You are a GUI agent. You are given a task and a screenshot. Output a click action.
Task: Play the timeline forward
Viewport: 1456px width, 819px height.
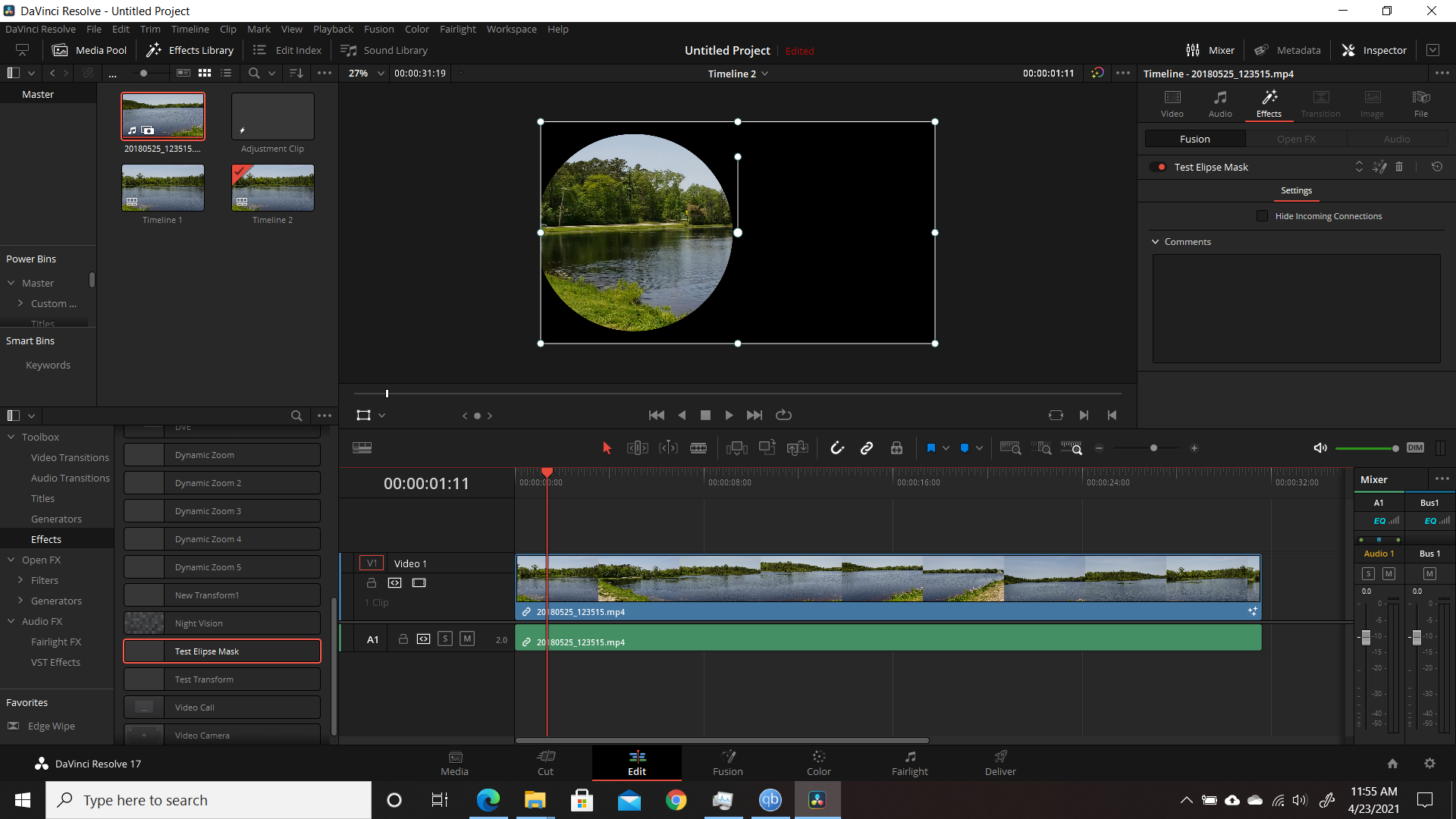(x=729, y=415)
